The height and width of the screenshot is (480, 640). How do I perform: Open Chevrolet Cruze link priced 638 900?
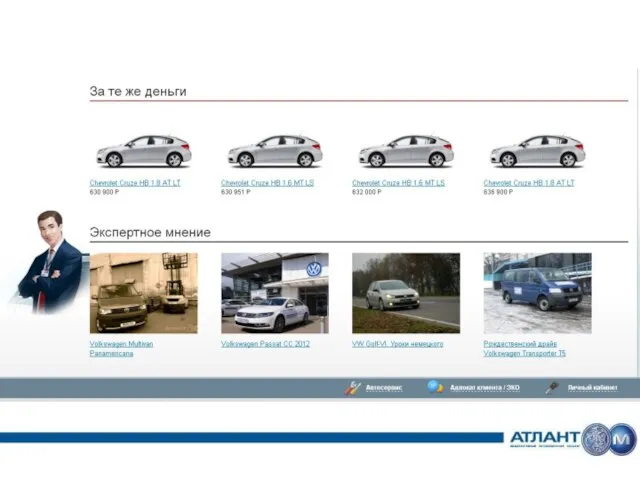coord(529,183)
